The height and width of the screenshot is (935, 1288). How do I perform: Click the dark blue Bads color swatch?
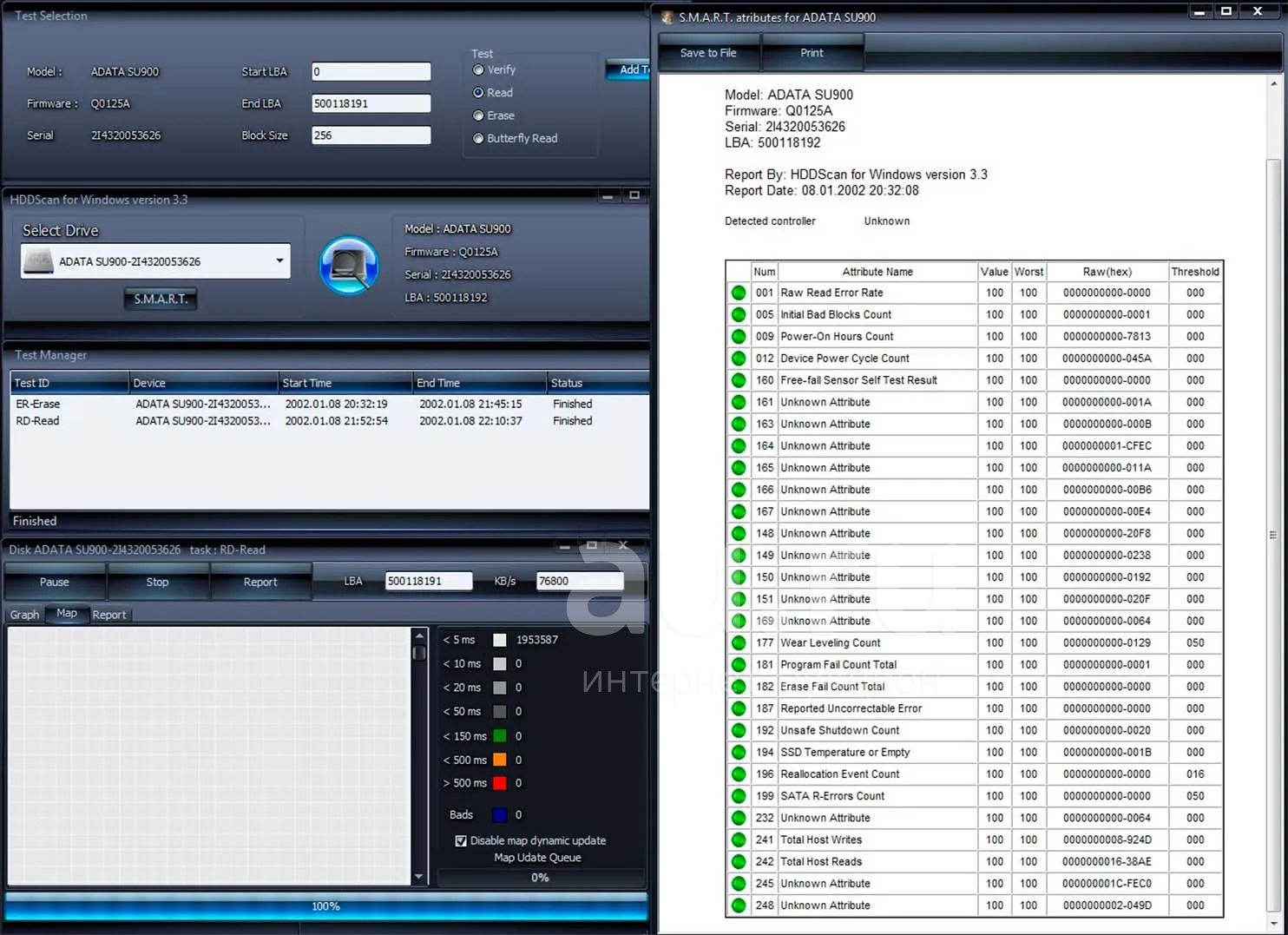[500, 814]
